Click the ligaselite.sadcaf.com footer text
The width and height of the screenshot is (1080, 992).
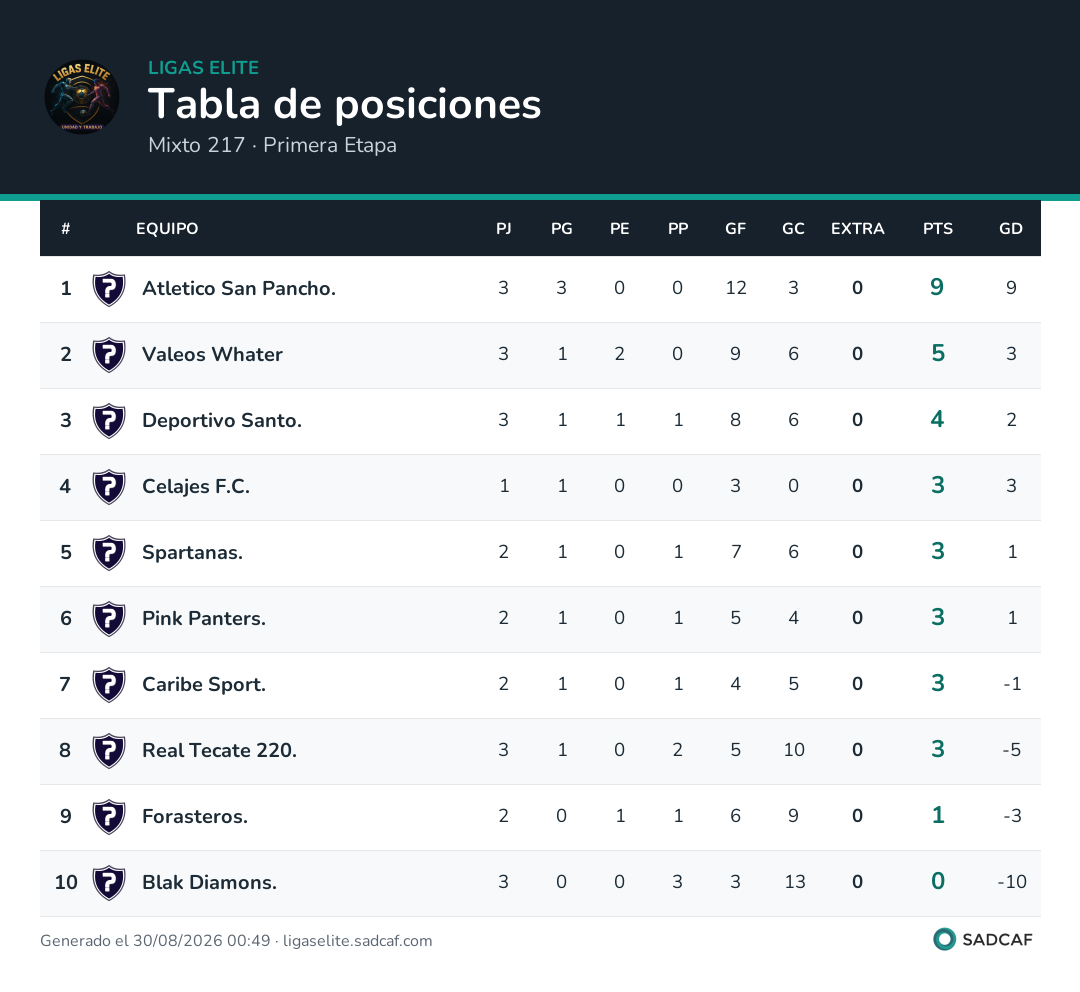tap(357, 941)
